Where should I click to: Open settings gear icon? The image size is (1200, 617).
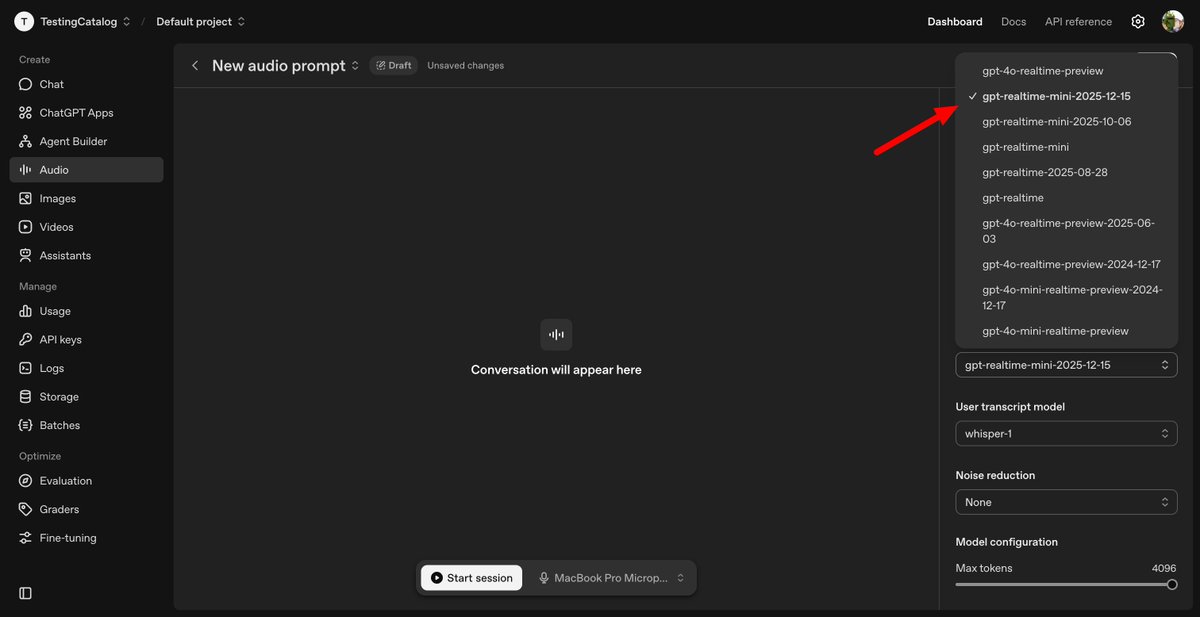point(1138,21)
